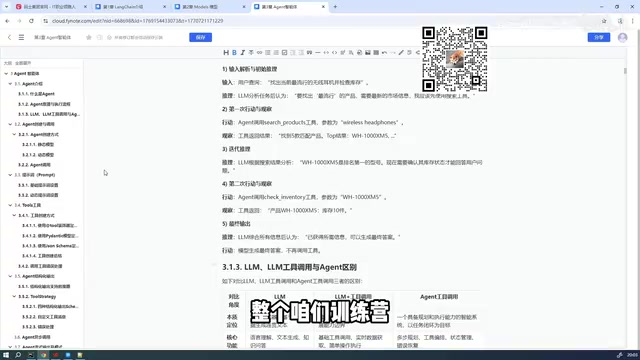Viewport: 640px width, 360px height.
Task: Open Chrome from the taskbar
Action: pos(43,355)
